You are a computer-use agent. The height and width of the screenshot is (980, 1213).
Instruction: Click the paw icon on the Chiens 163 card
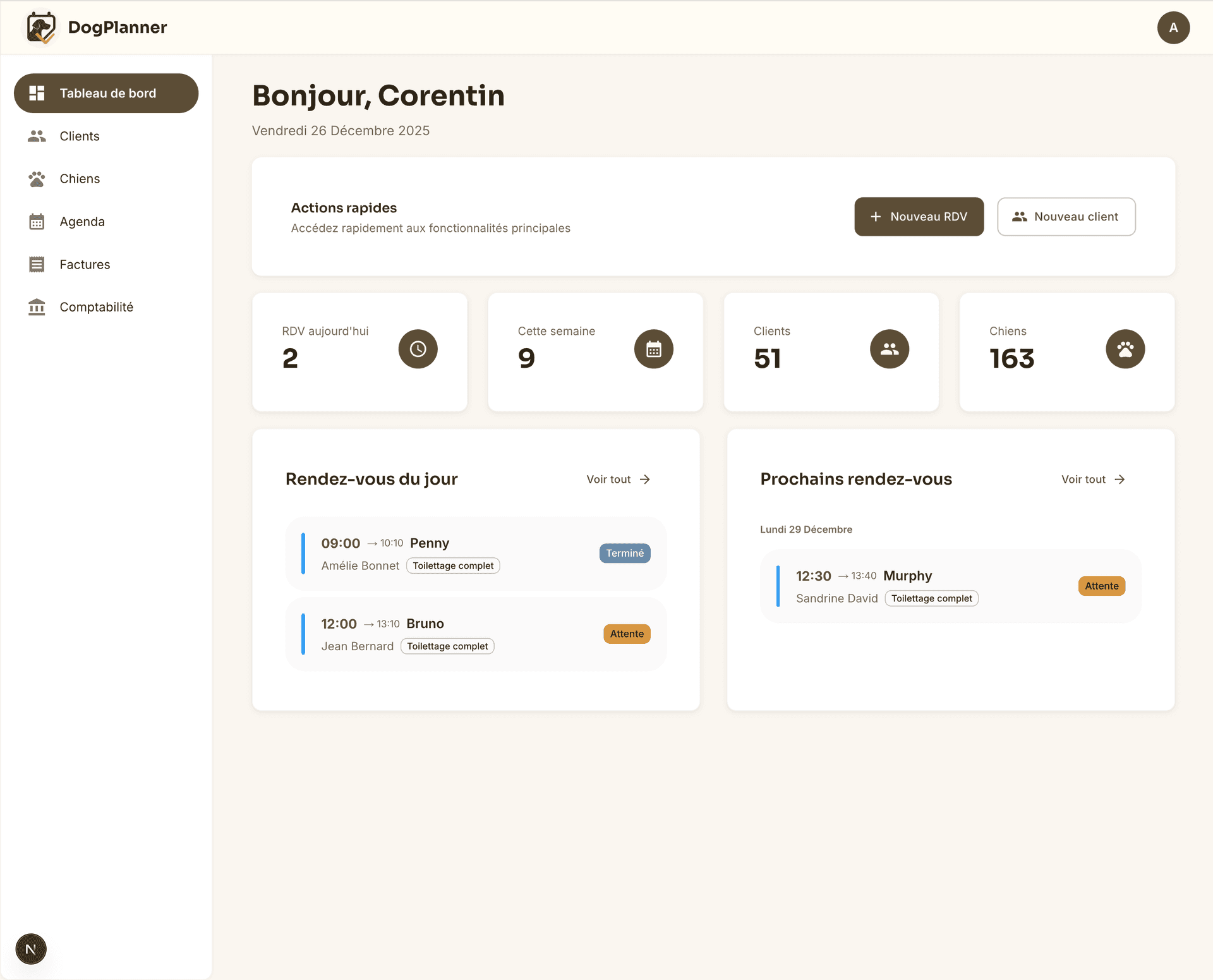[x=1125, y=348]
